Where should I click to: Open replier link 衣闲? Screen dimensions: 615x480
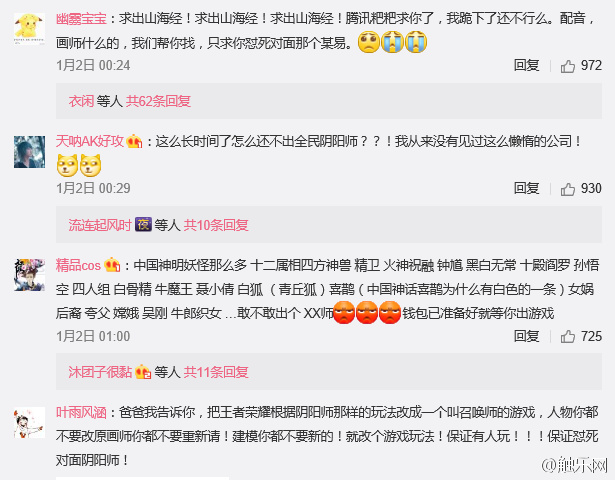point(82,101)
